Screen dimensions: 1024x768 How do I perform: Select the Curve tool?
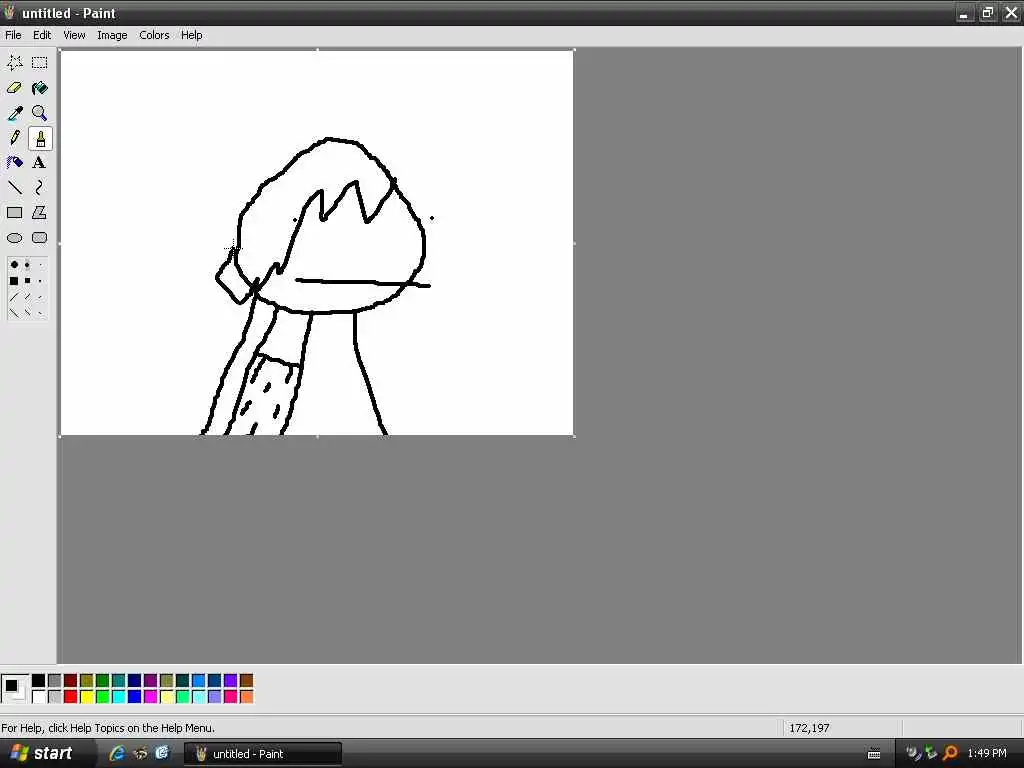click(40, 188)
